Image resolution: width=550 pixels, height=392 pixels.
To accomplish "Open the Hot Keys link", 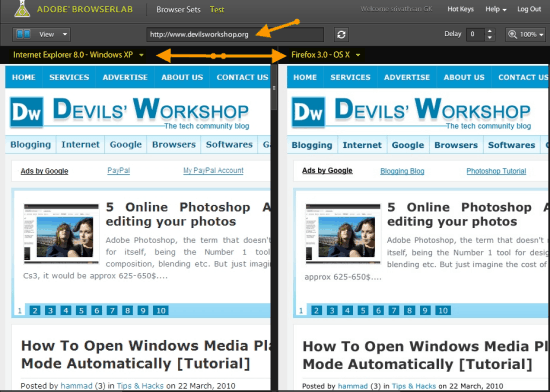I will (x=460, y=9).
